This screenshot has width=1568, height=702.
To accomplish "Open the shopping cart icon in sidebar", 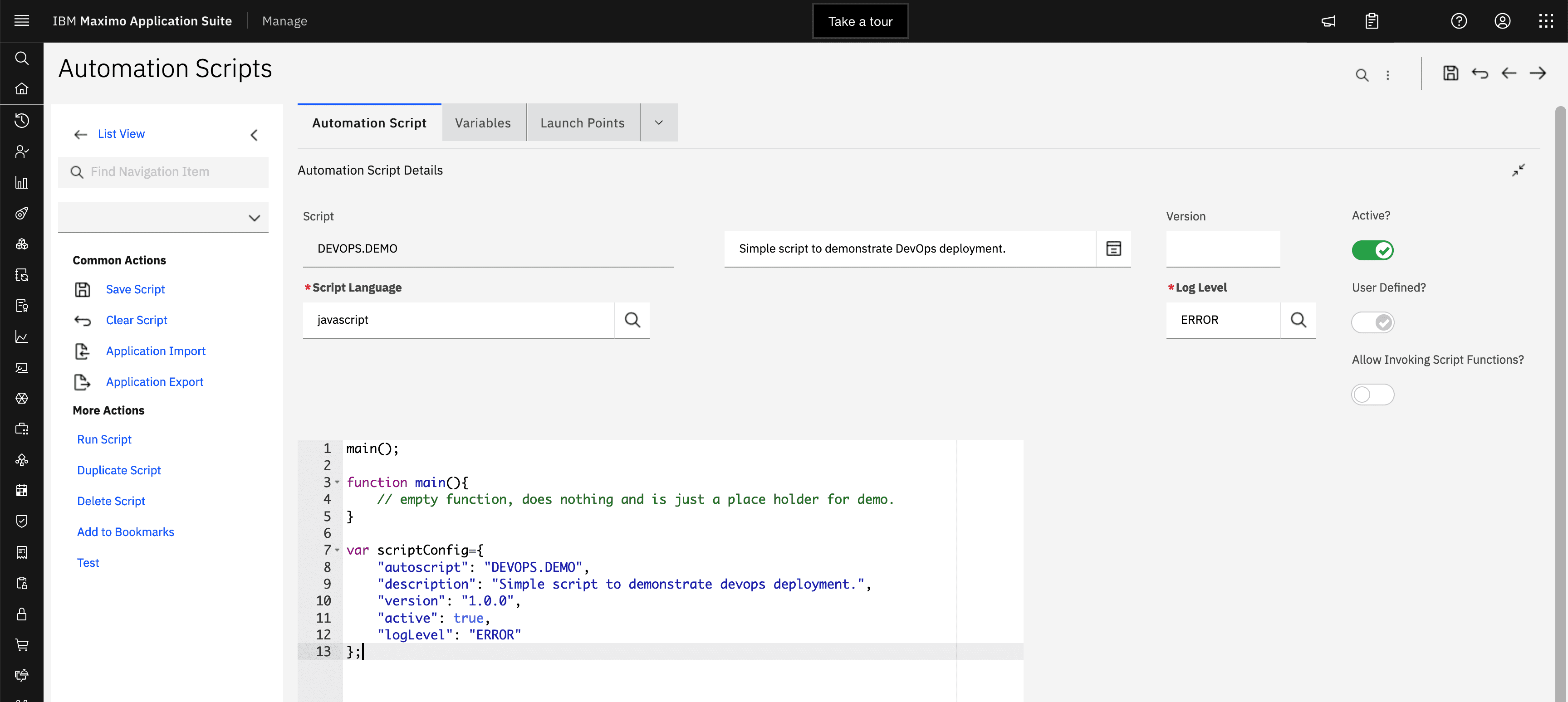I will pyautogui.click(x=22, y=645).
